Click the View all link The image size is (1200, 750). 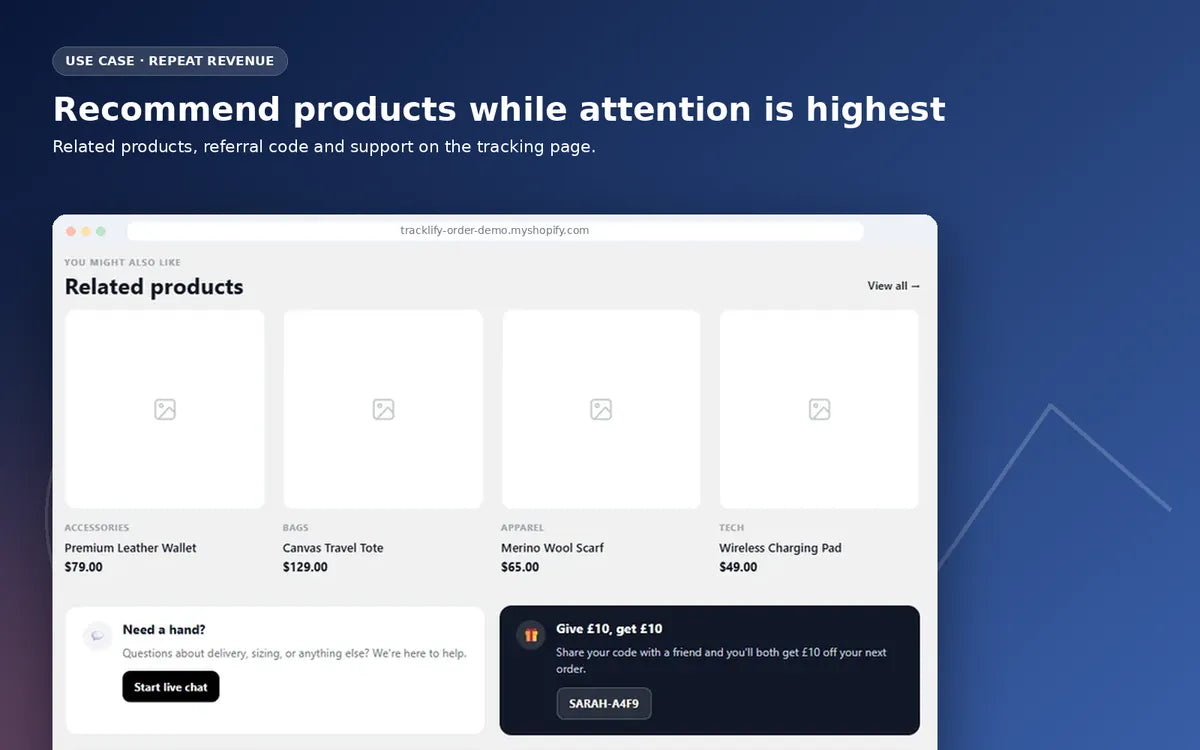tap(893, 286)
